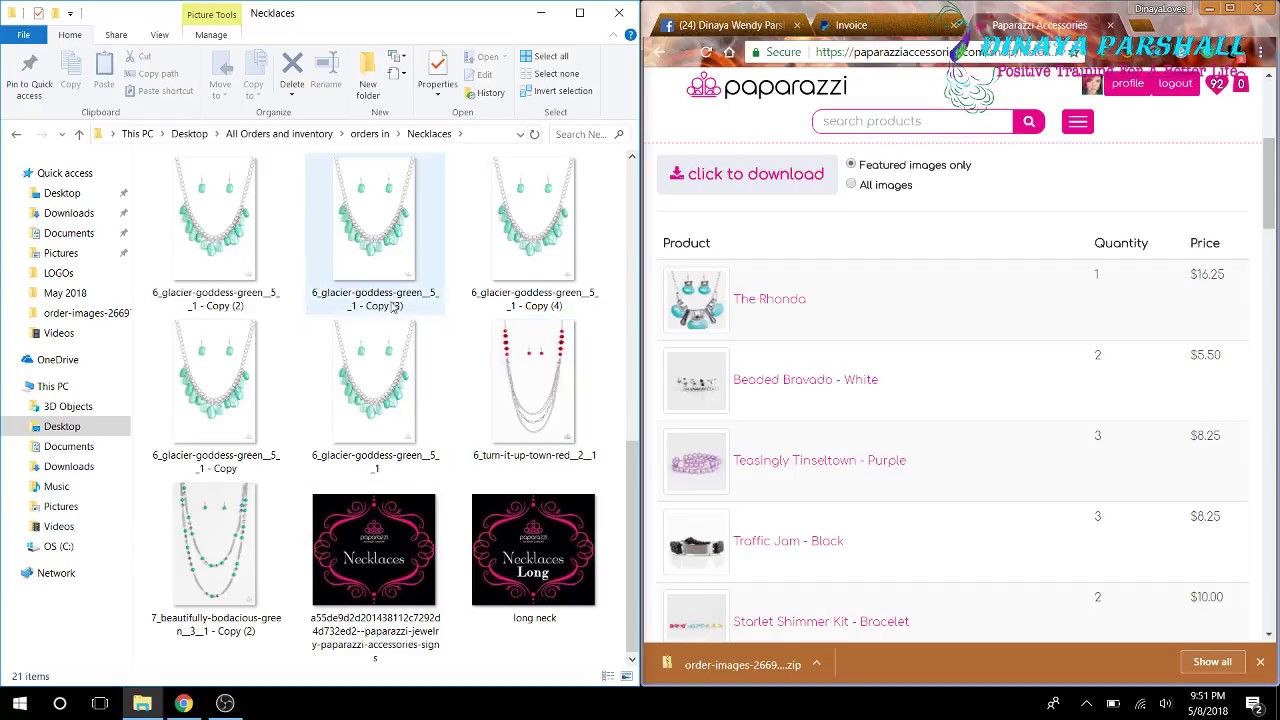Viewport: 1280px width, 720px height.
Task: Open Windows Start menu
Action: tap(20, 703)
